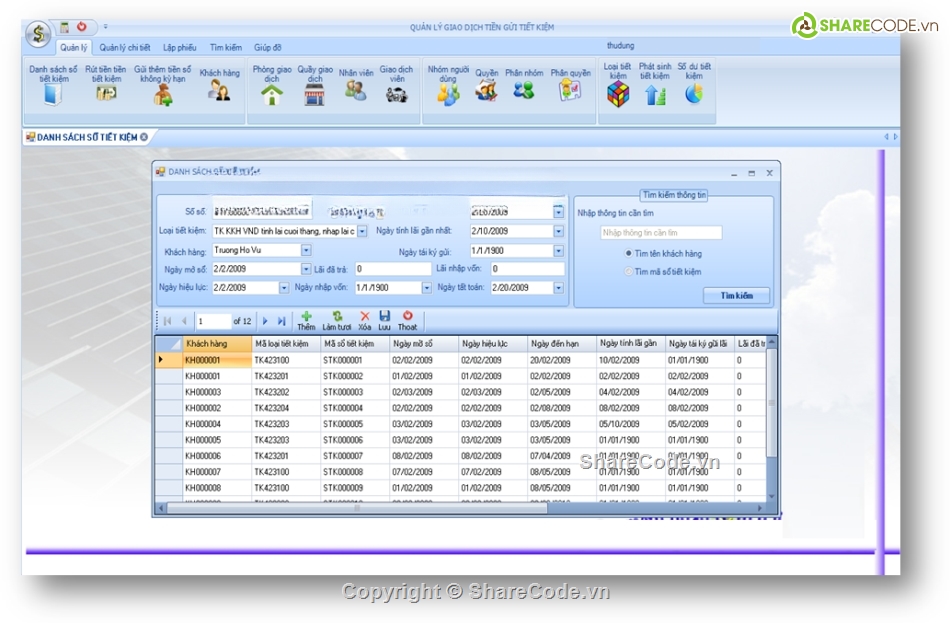Click the dollar application button
Screen dimensions: 950x623
(x=38, y=34)
